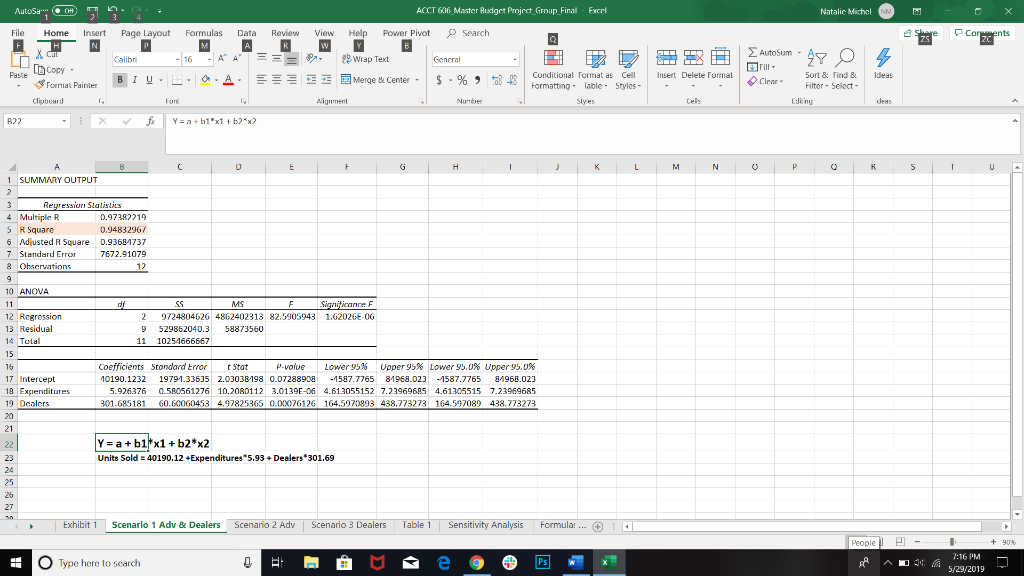Select the R Square value cell
The image size is (1024, 576).
click(x=121, y=229)
